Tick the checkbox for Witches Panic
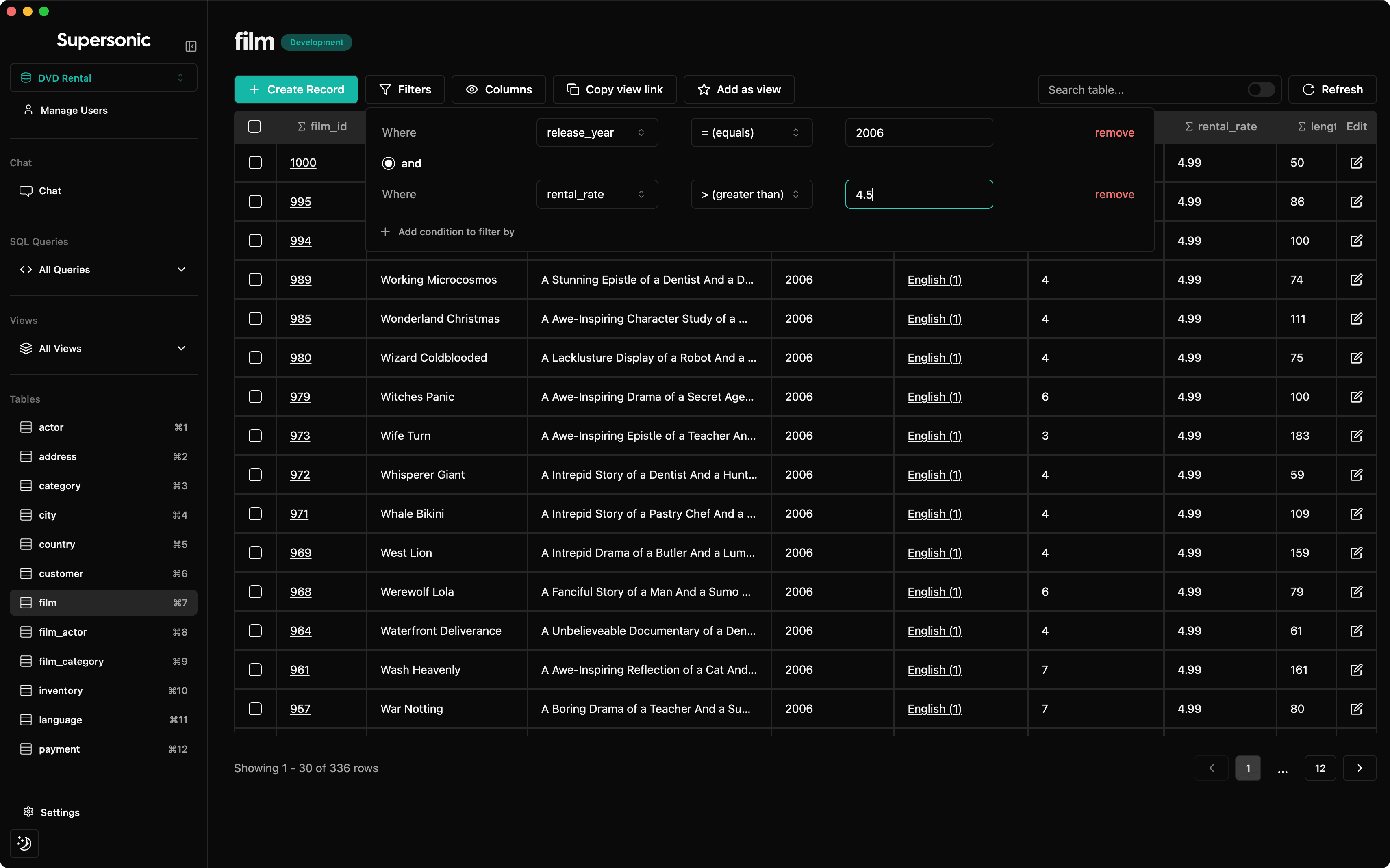Screen dimensions: 1390x868 (x=255, y=397)
